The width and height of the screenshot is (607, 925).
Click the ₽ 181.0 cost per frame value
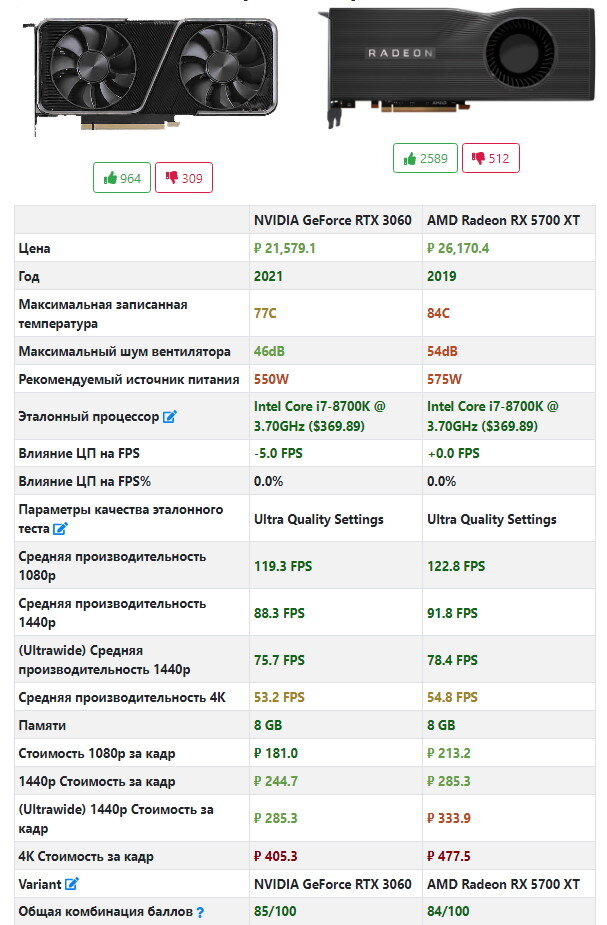pyautogui.click(x=275, y=753)
